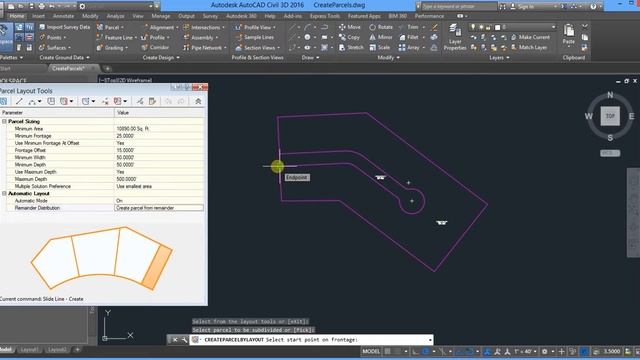Click the Grading tool
This screenshot has height=360, width=640.
(111, 48)
